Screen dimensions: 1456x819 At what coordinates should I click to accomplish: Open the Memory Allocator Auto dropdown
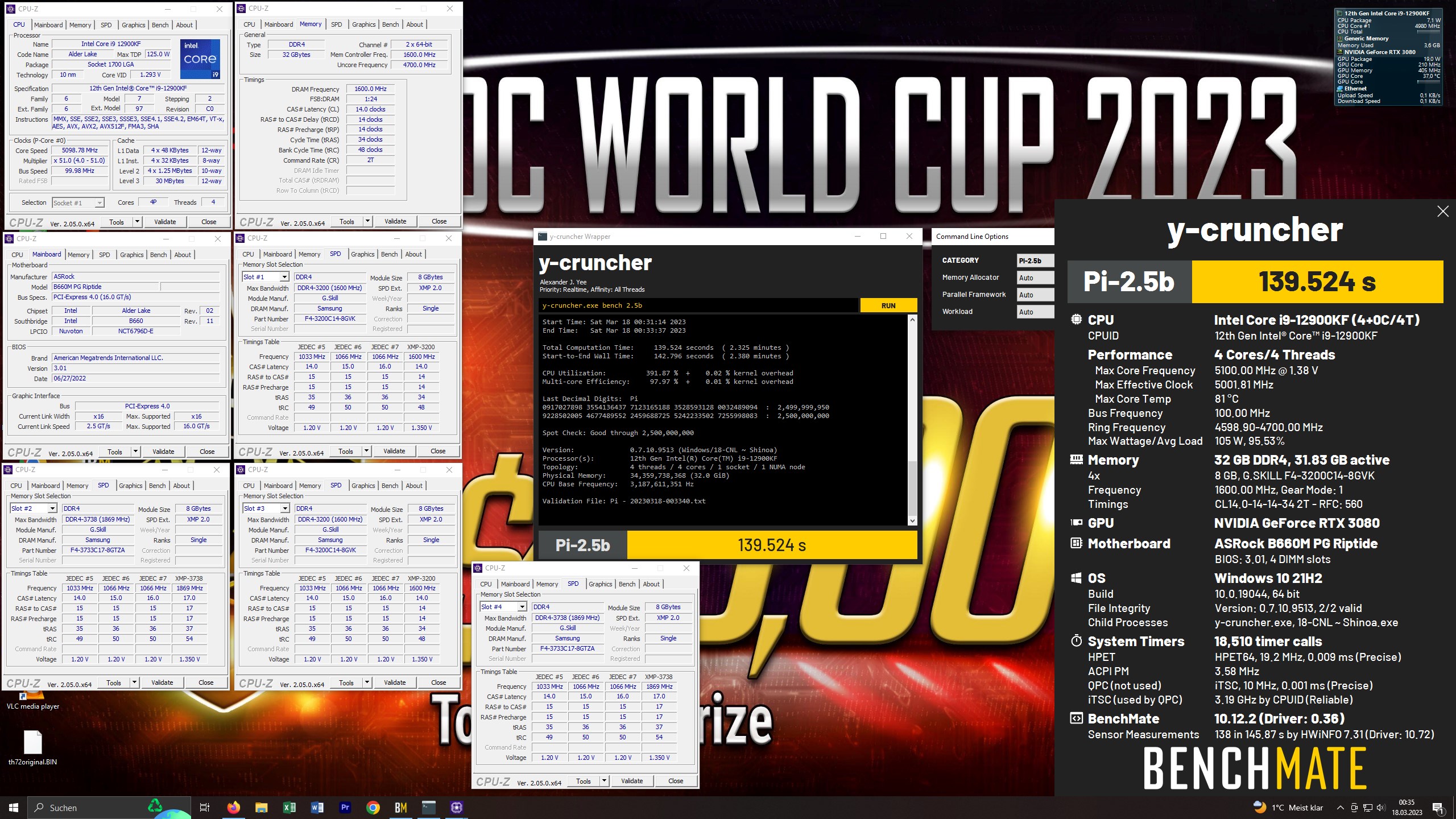tap(1035, 278)
